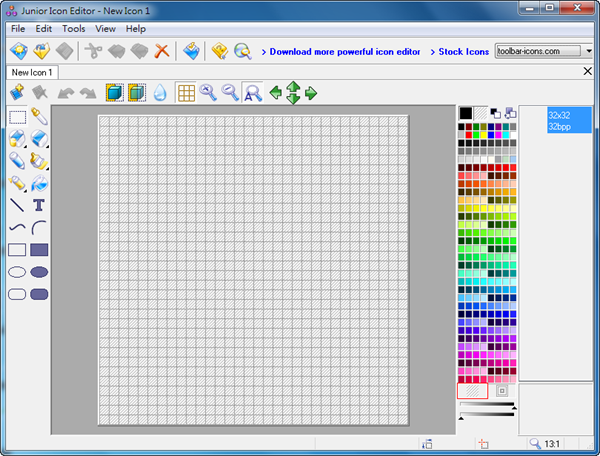Select the filled ellipse shape tool
The image size is (600, 456).
pyautogui.click(x=40, y=272)
